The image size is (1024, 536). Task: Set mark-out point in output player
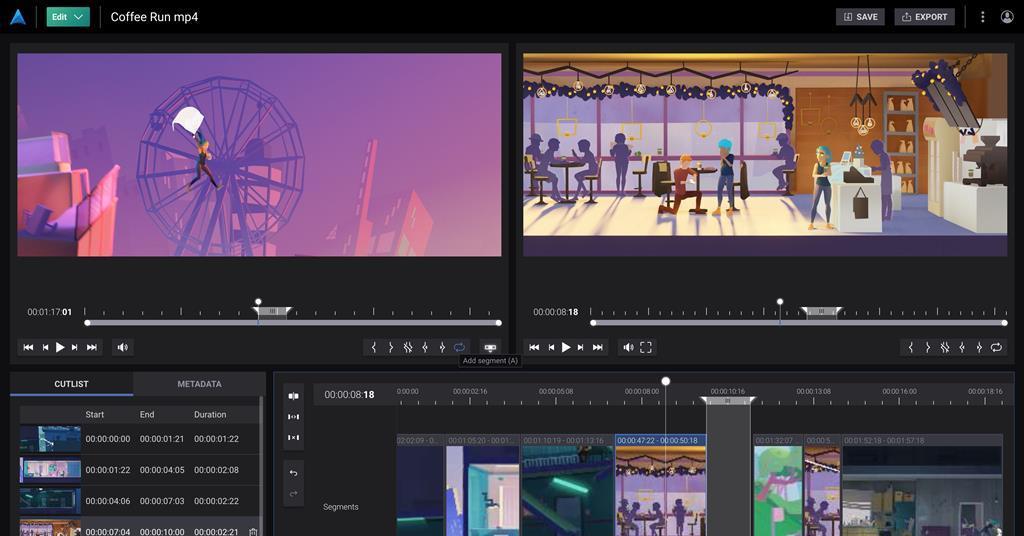[x=927, y=347]
